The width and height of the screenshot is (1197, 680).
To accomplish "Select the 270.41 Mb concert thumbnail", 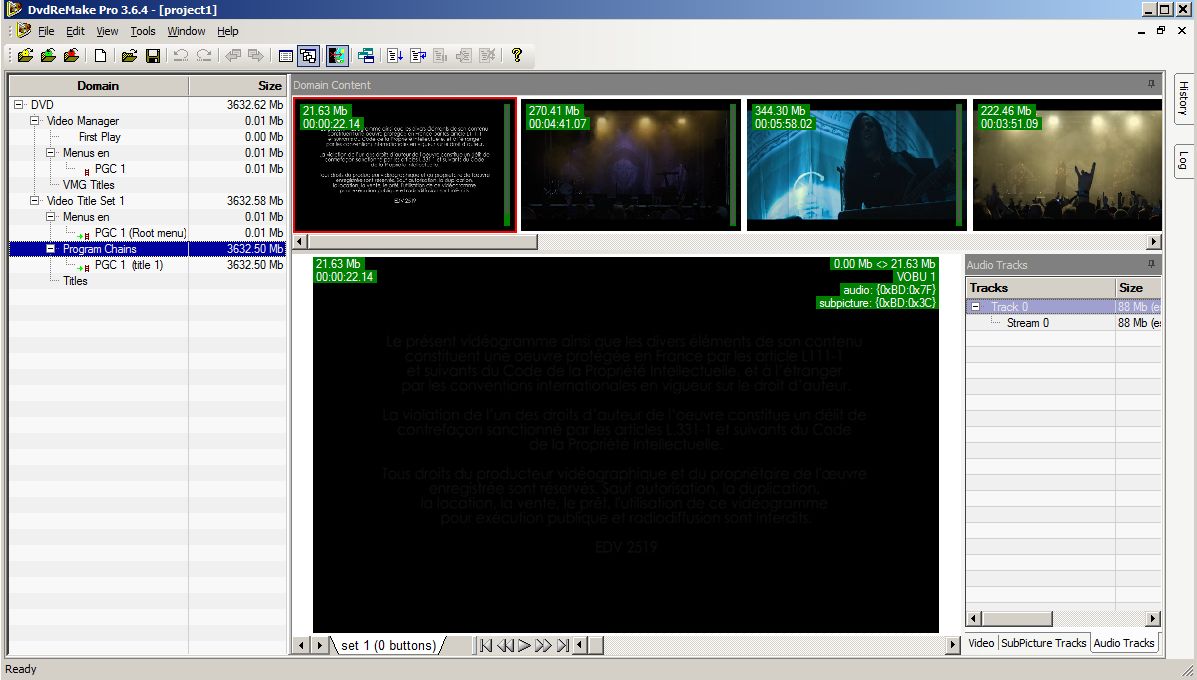I will pos(630,165).
